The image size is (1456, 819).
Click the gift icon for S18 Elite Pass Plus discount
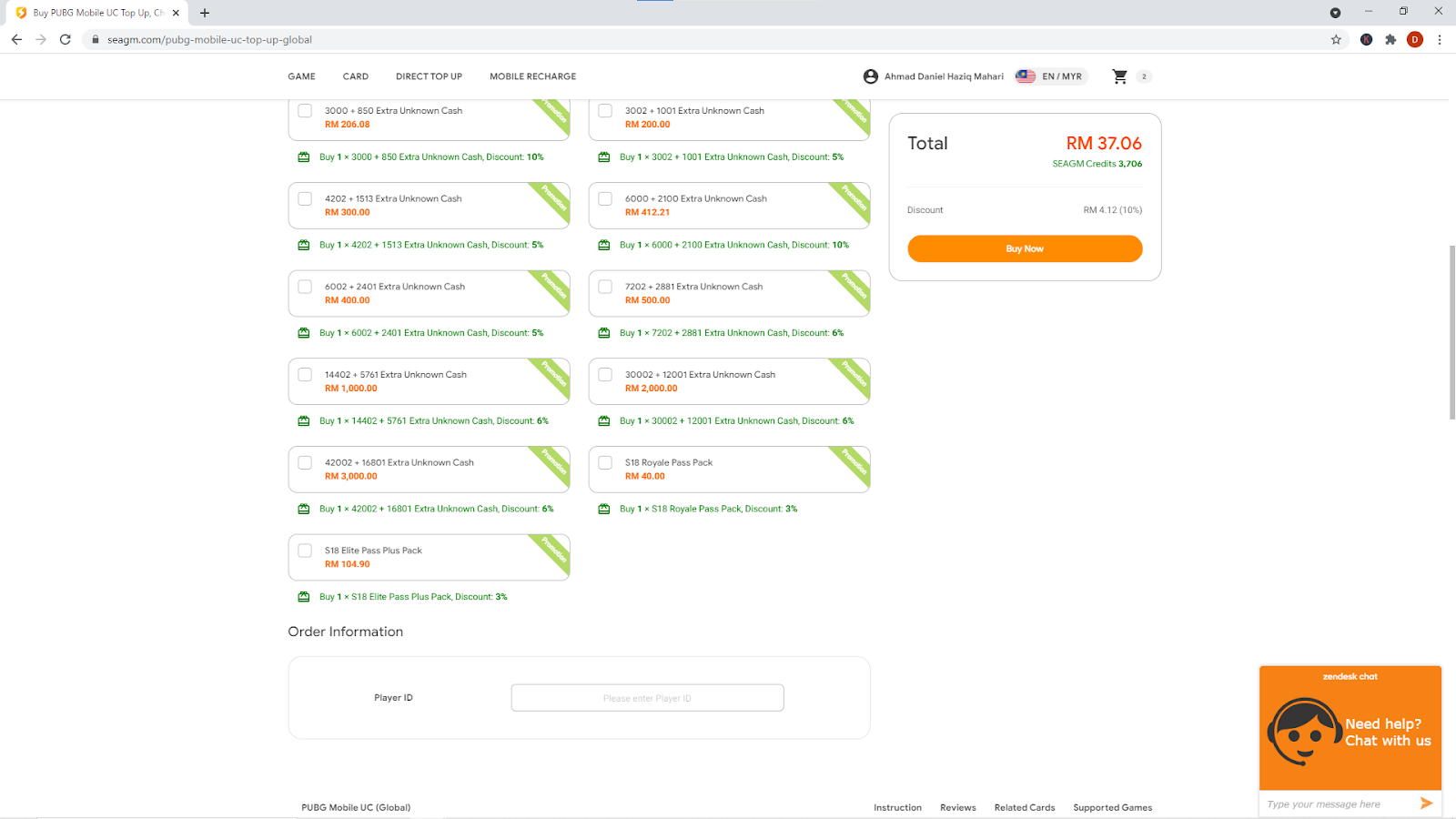[304, 597]
